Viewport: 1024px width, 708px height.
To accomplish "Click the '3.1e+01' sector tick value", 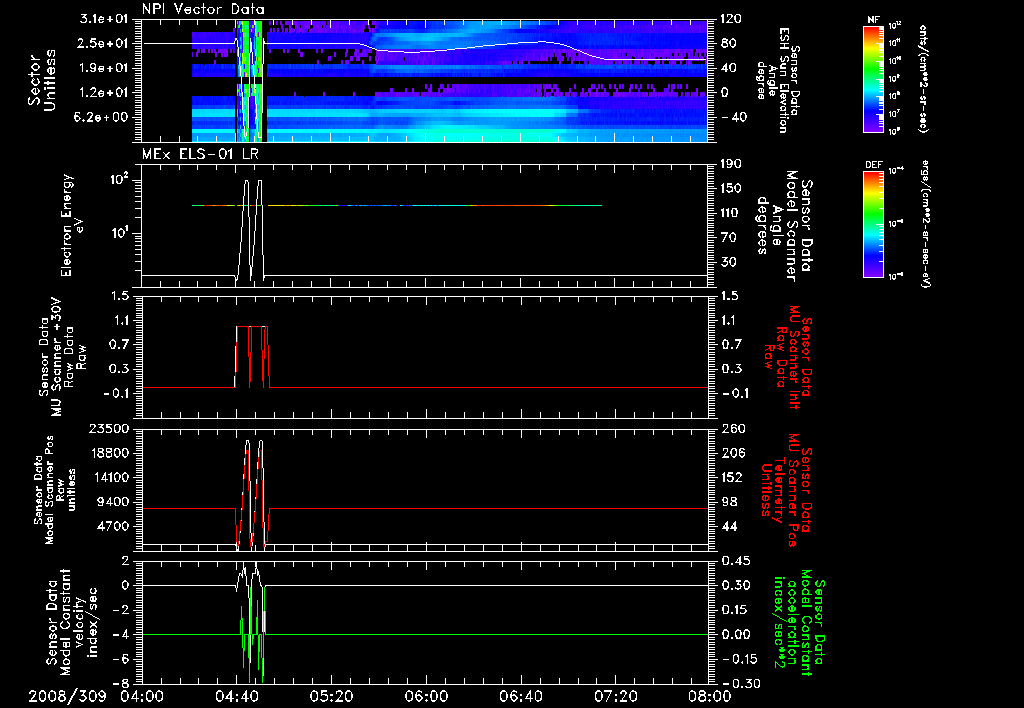I will point(106,19).
